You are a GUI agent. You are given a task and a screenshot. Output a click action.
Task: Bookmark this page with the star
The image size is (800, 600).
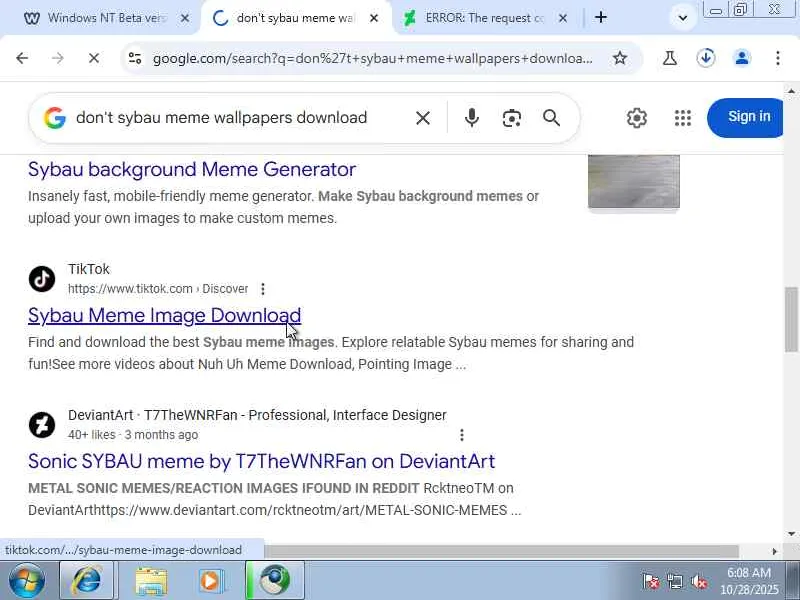coord(620,58)
